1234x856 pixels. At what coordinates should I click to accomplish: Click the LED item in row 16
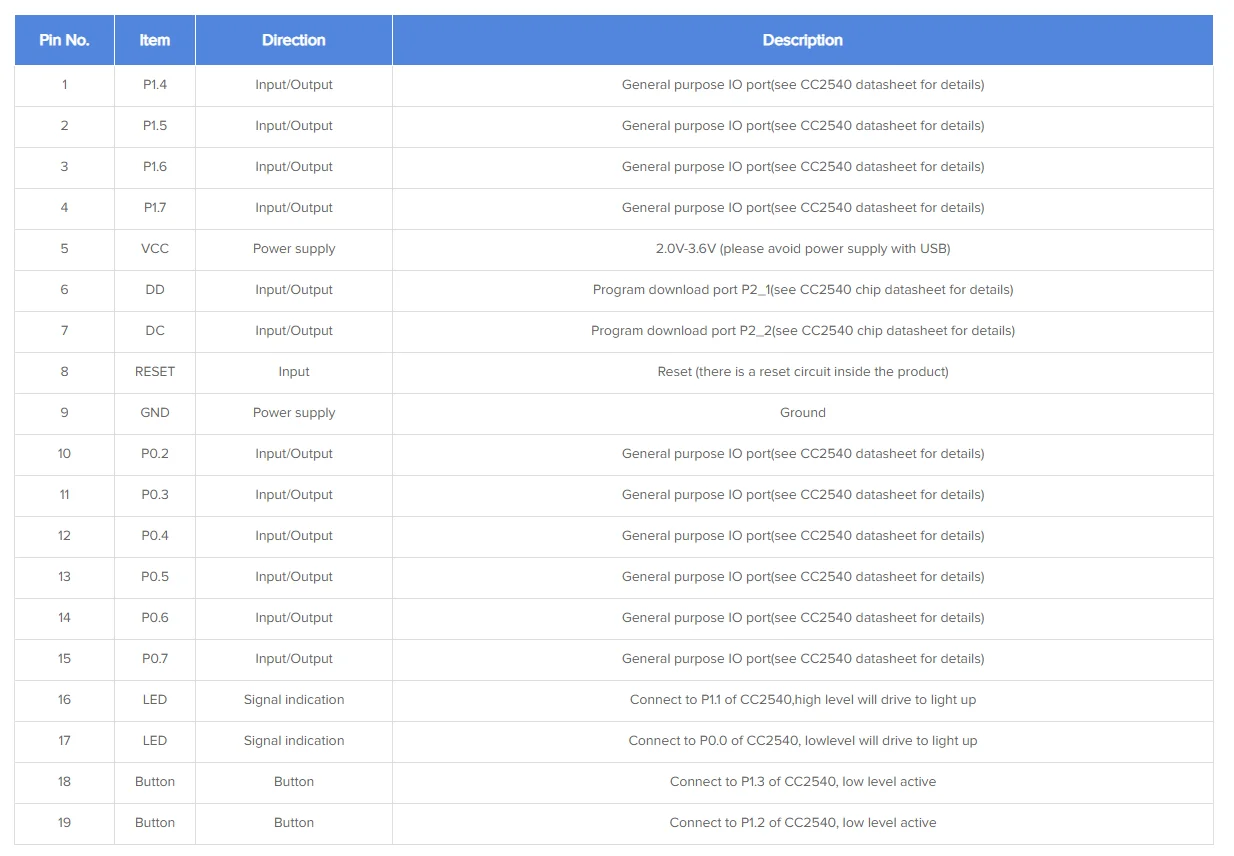155,700
